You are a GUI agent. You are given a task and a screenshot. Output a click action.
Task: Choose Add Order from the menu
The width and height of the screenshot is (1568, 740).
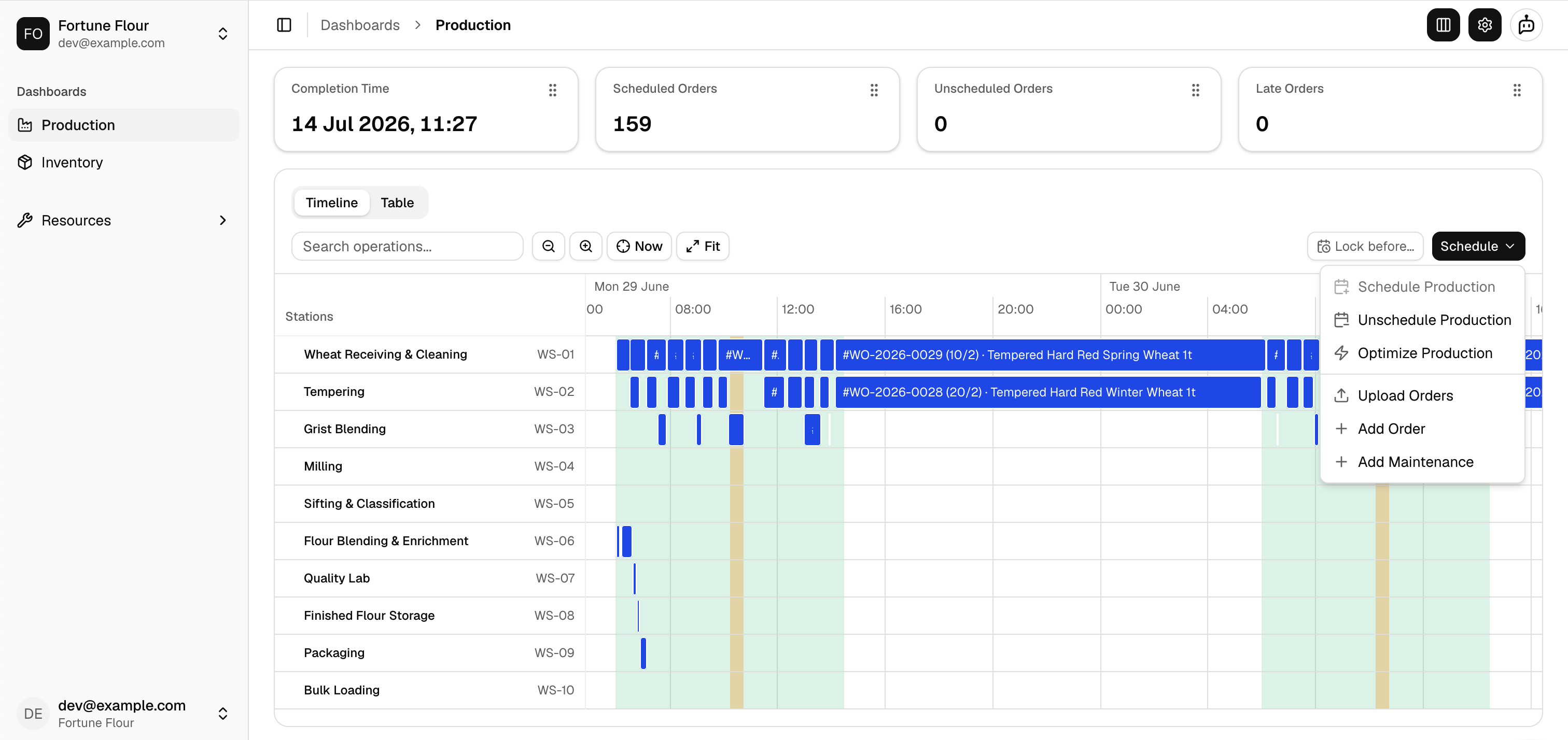1422,429
